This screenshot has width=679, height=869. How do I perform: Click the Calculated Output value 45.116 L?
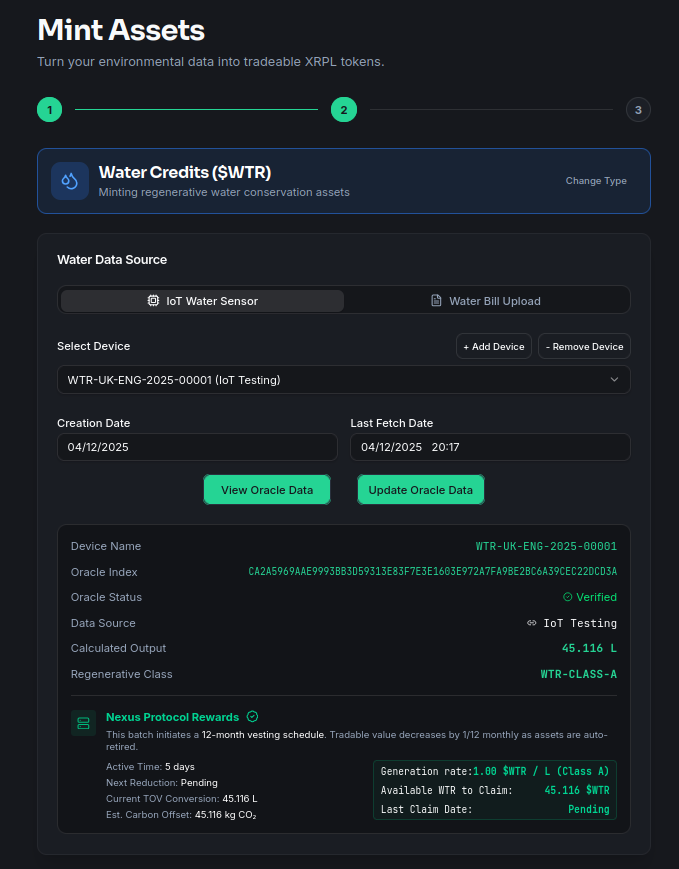tap(589, 648)
